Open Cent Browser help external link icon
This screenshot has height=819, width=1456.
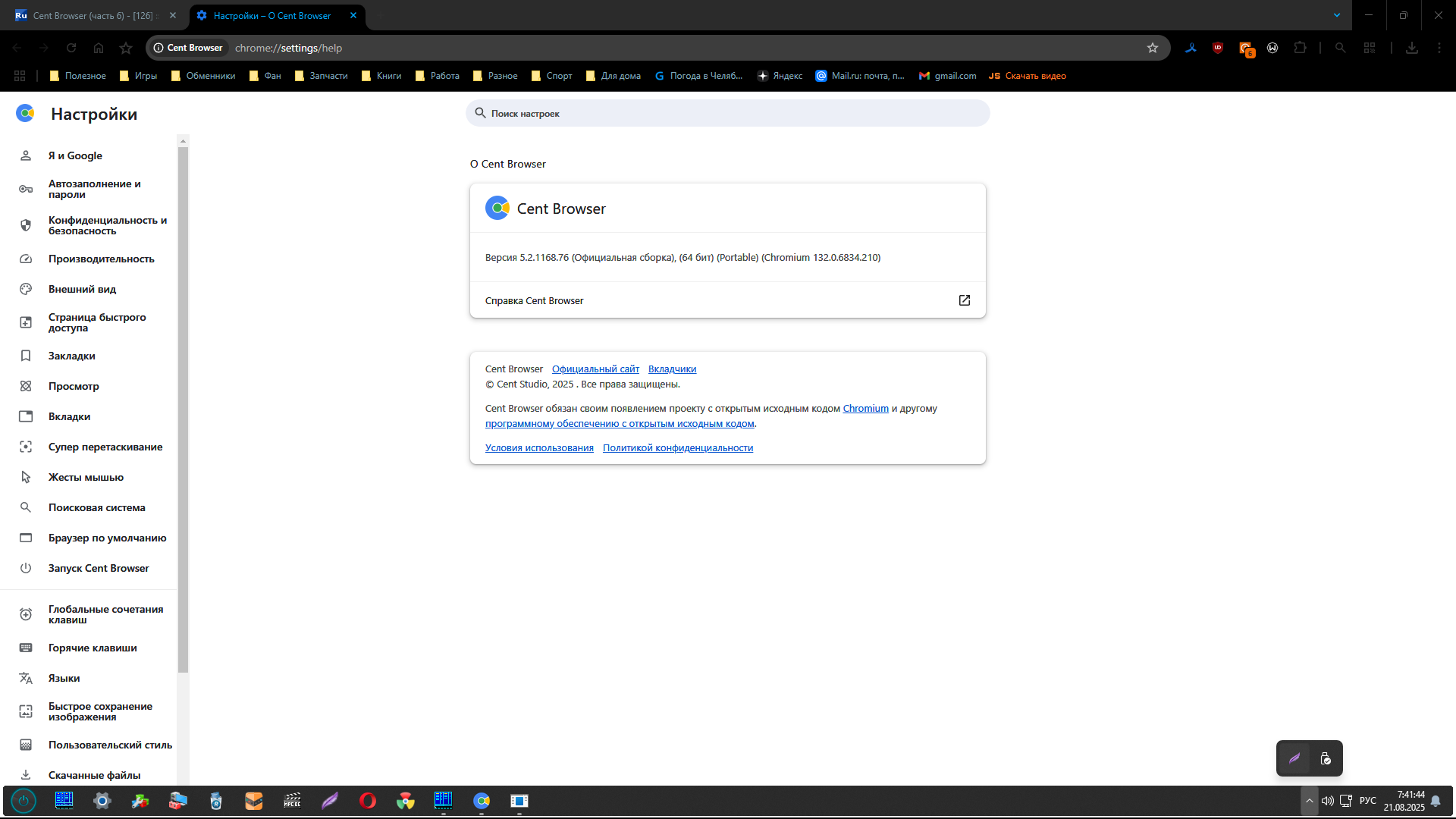coord(965,300)
